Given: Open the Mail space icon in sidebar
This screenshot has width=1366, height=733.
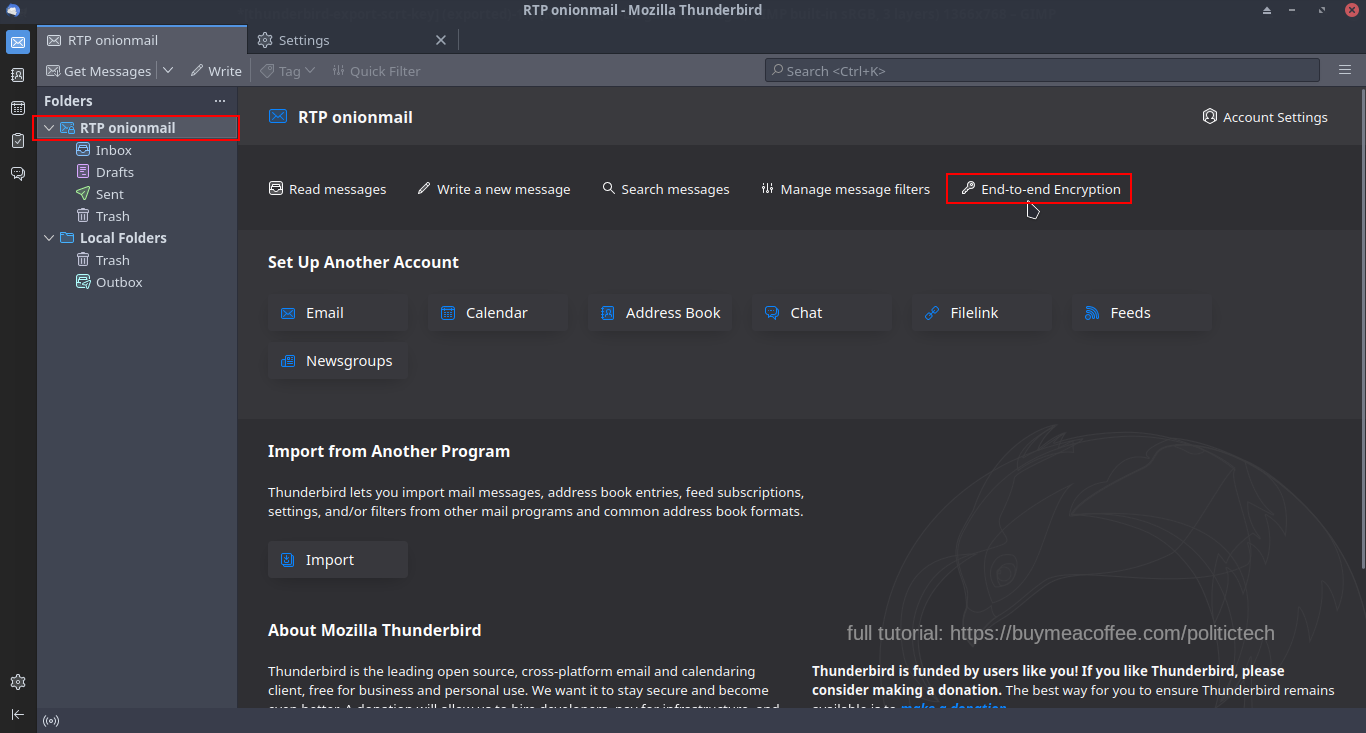Looking at the screenshot, I should click(x=18, y=42).
